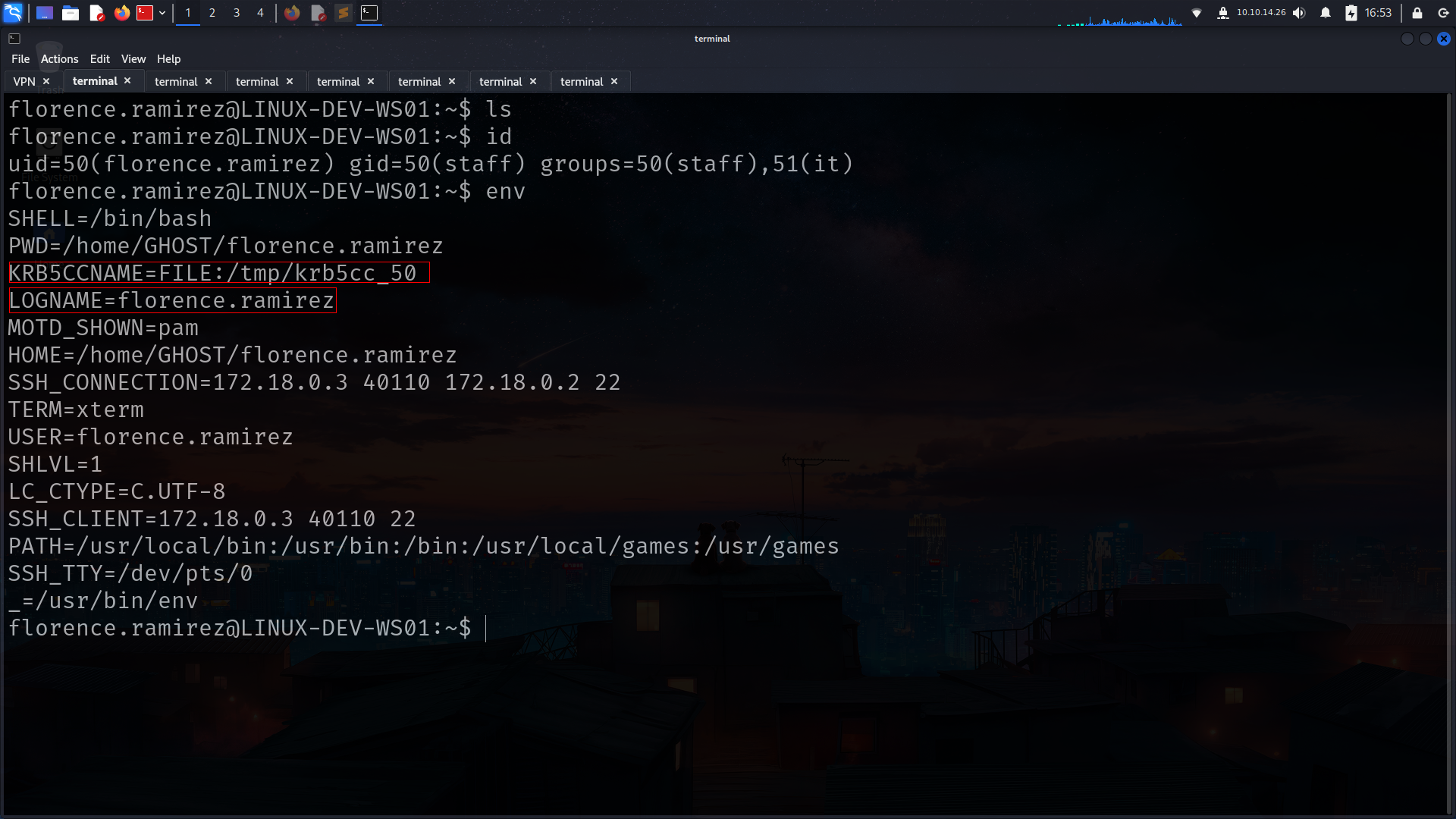Open the File menu
The height and width of the screenshot is (819, 1456).
tap(20, 59)
